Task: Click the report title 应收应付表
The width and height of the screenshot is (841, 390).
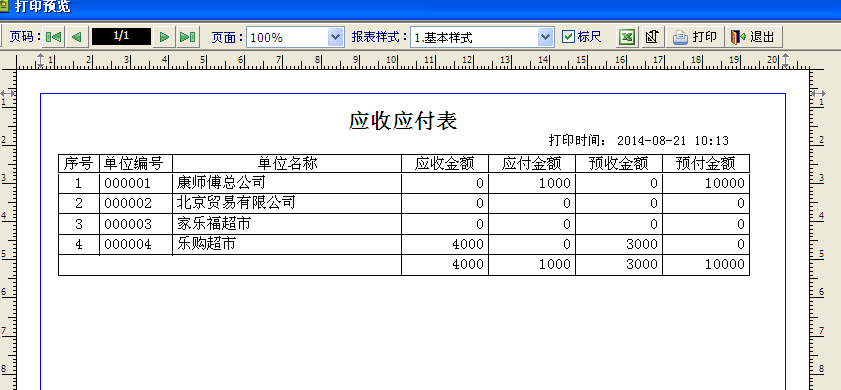Action: [x=403, y=121]
